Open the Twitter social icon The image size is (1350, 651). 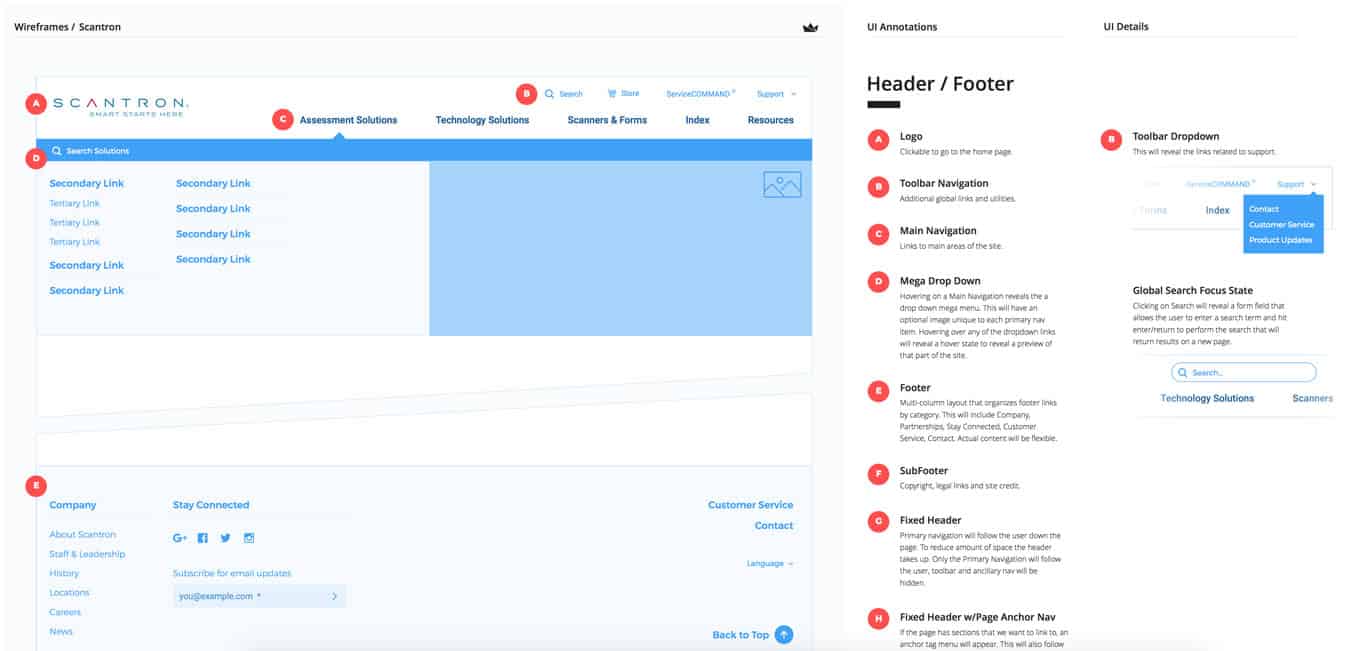click(226, 538)
